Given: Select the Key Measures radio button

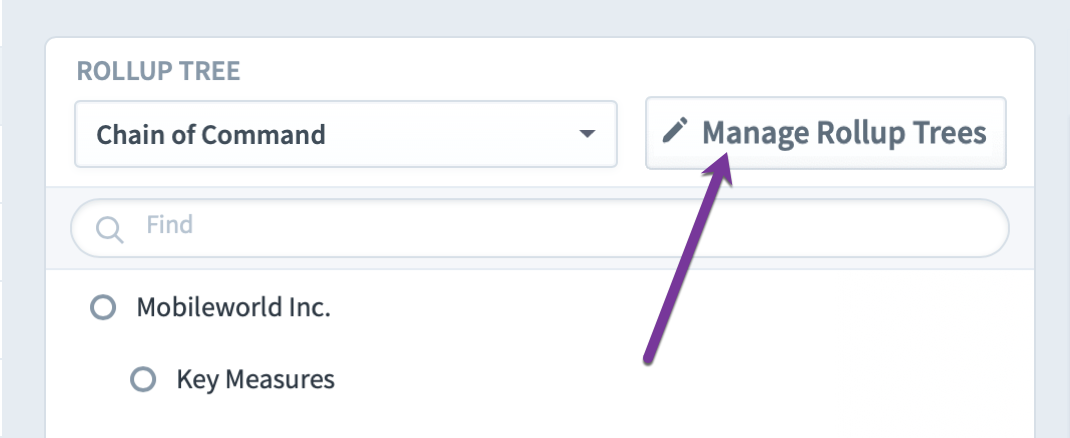Looking at the screenshot, I should (x=143, y=379).
